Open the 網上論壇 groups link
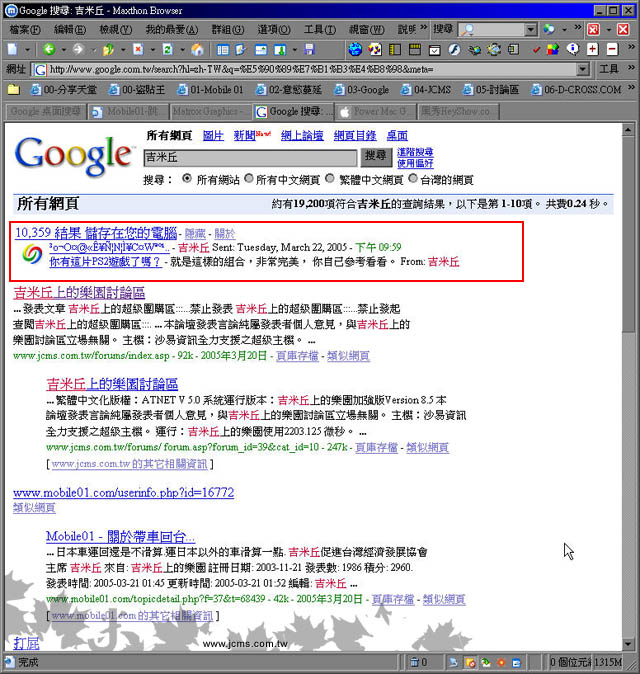This screenshot has height=674, width=640. [x=302, y=136]
